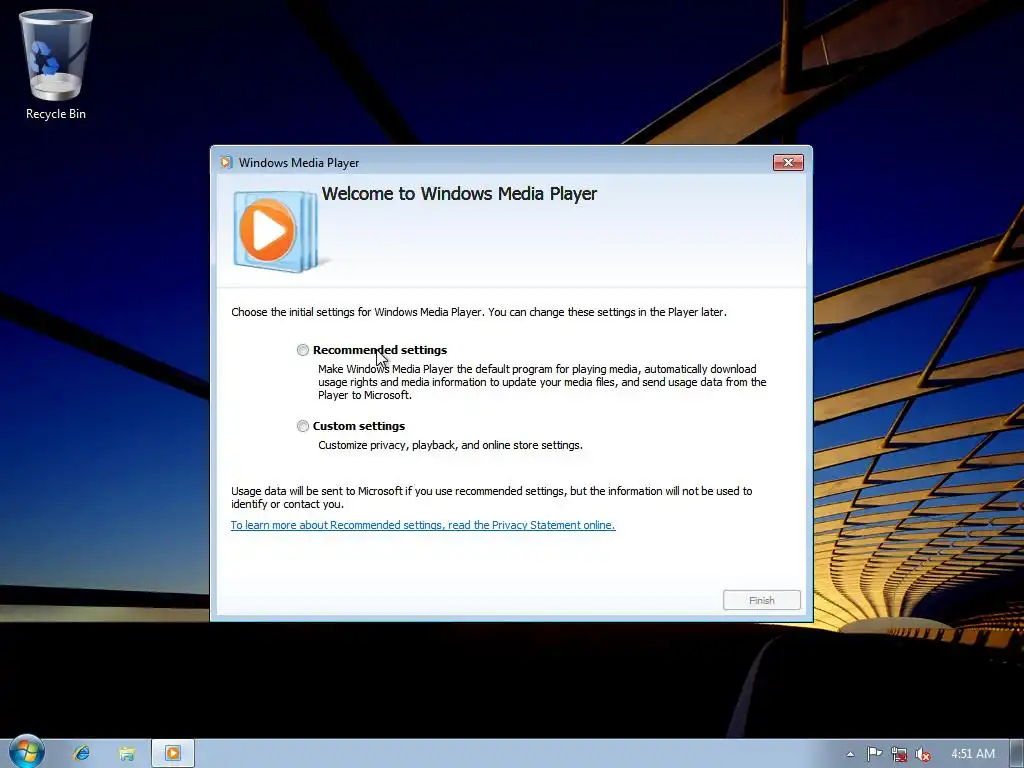Show hidden icons in the system tray
Screen dimensions: 1024x768
850,754
